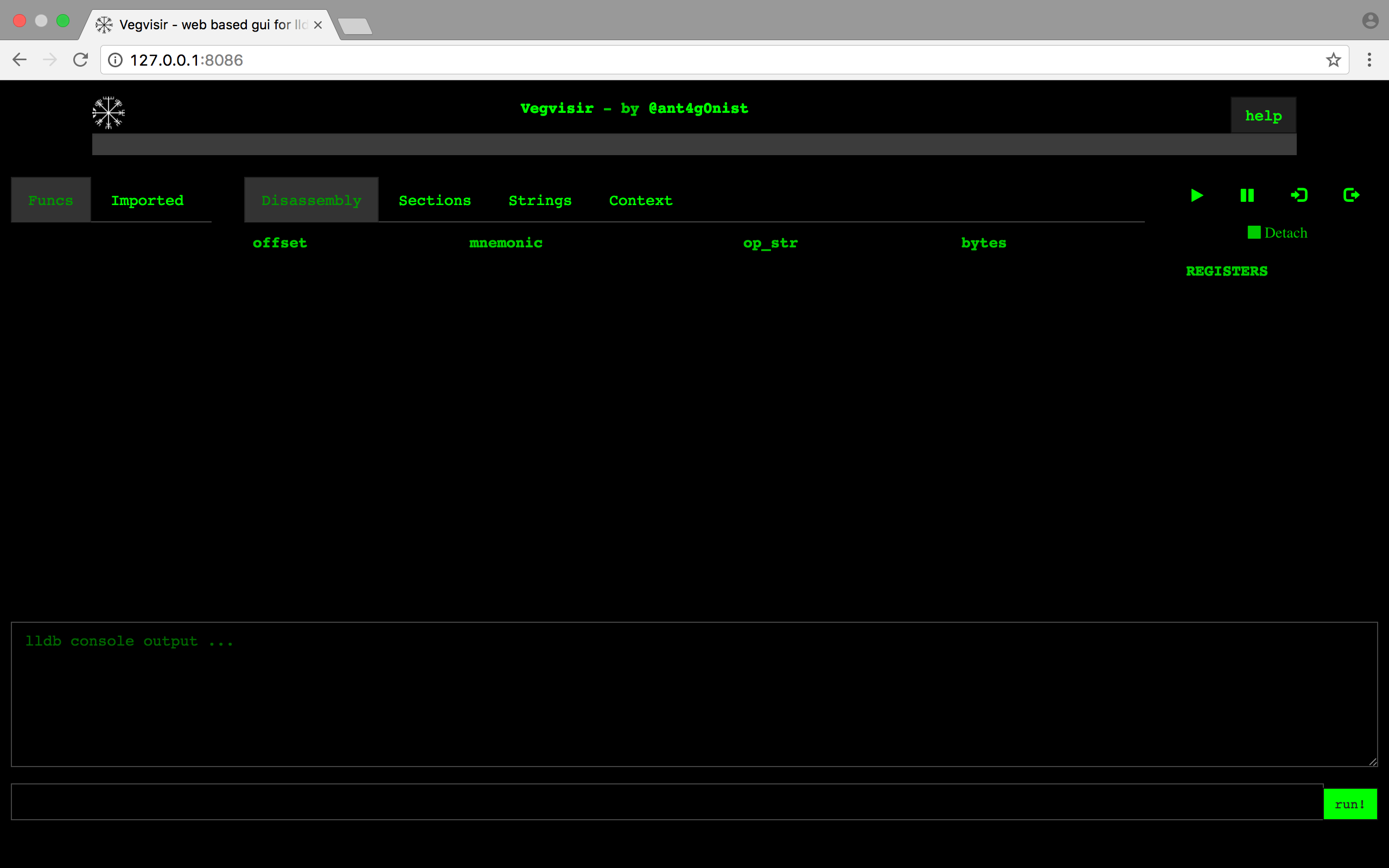Focus the lldb command input field

coord(666,801)
